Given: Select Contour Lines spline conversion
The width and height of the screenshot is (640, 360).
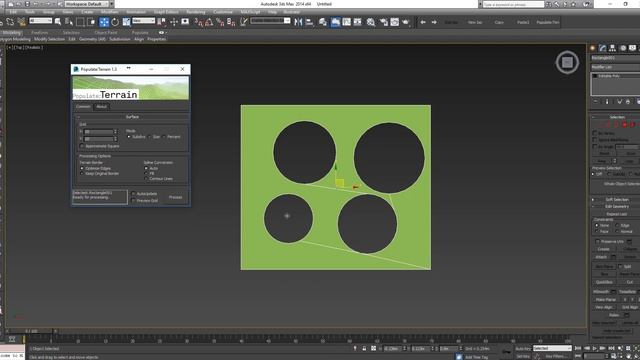Looking at the screenshot, I should click(146, 179).
